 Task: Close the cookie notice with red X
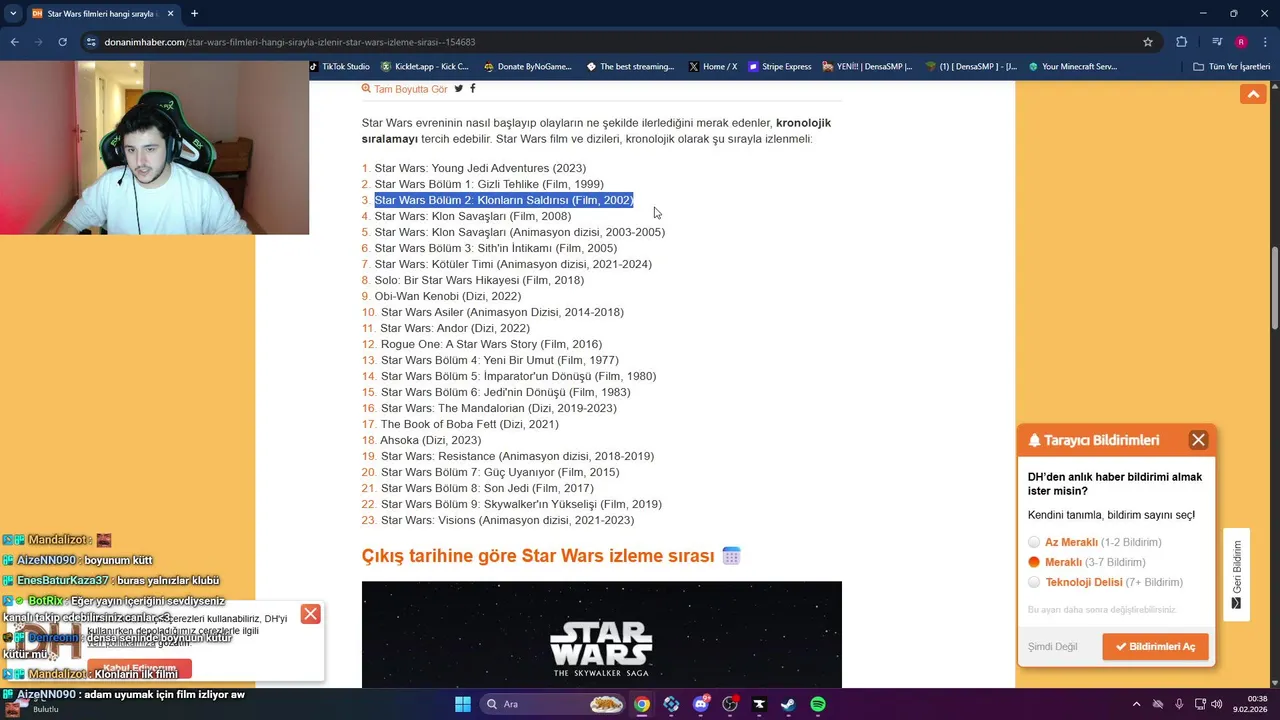(x=310, y=614)
